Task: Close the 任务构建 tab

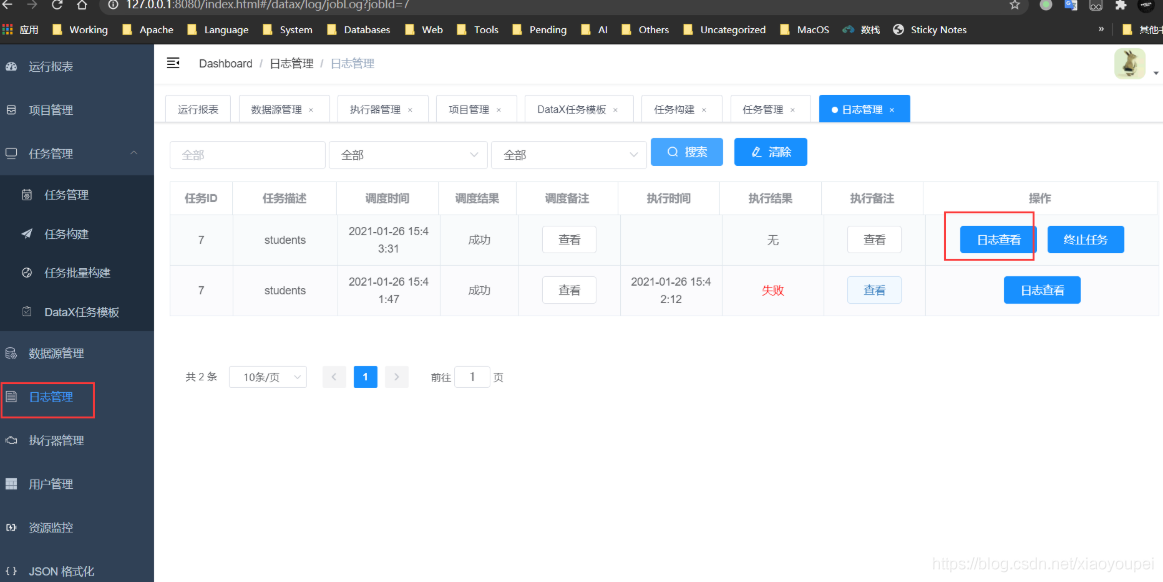Action: 703,110
